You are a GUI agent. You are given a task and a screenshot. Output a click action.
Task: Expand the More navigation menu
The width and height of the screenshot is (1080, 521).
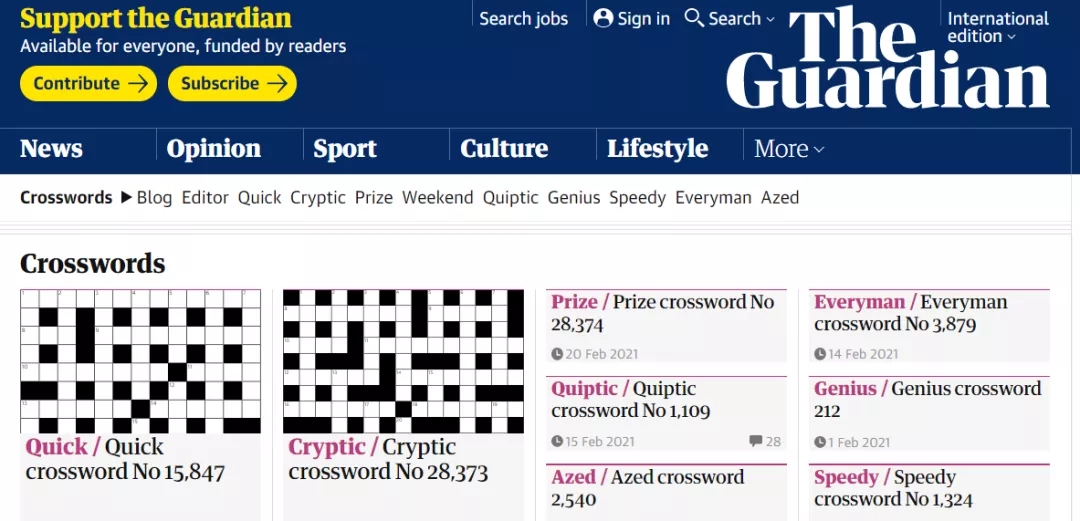point(789,149)
